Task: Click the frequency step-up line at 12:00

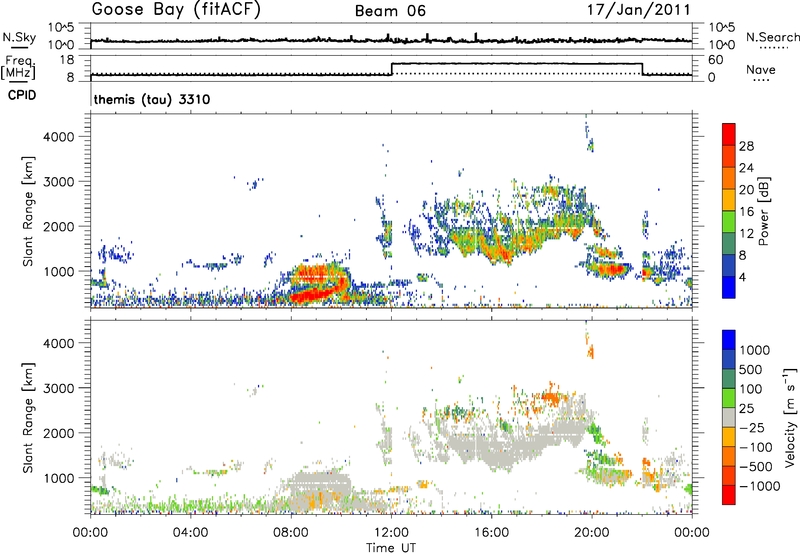Action: pos(391,69)
